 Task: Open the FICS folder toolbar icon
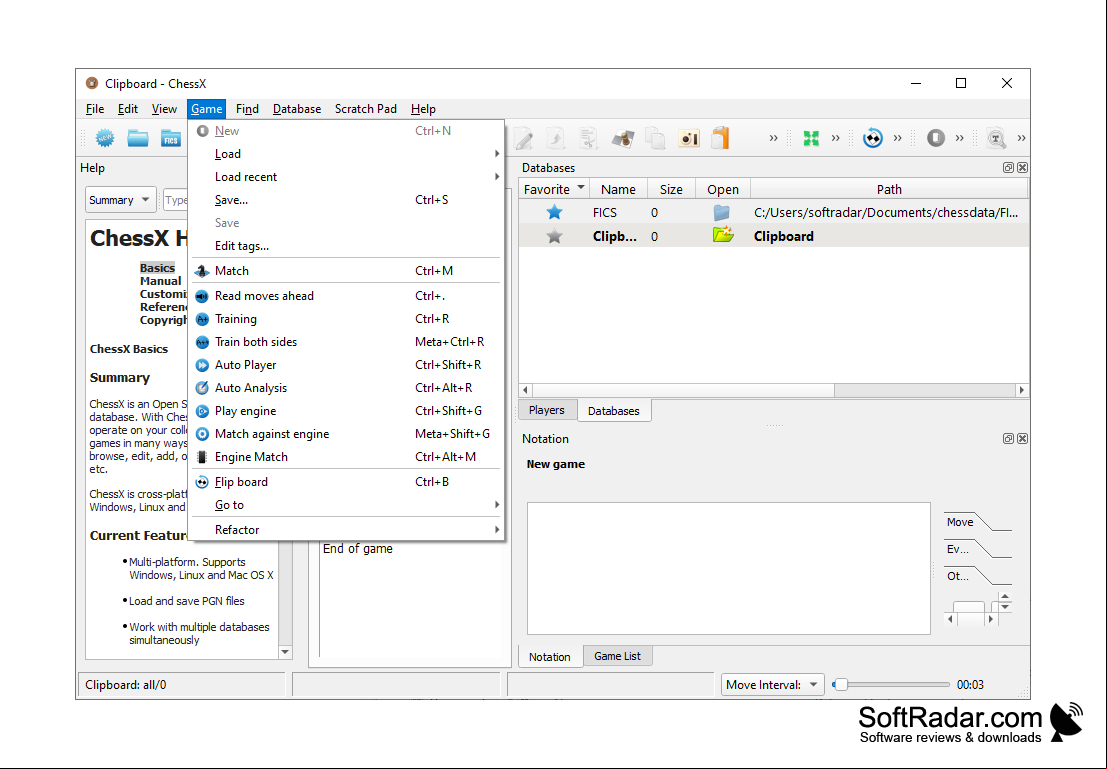[171, 138]
